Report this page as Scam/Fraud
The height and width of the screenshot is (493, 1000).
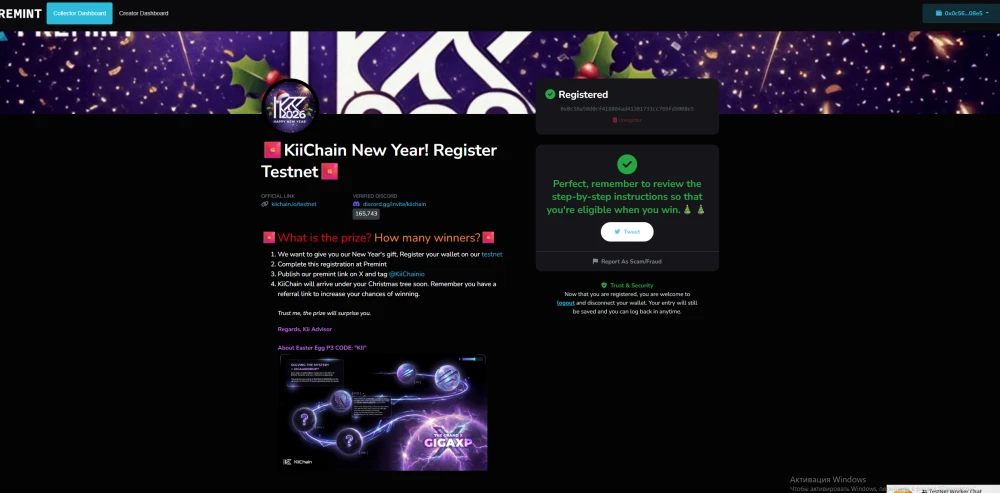pos(627,261)
